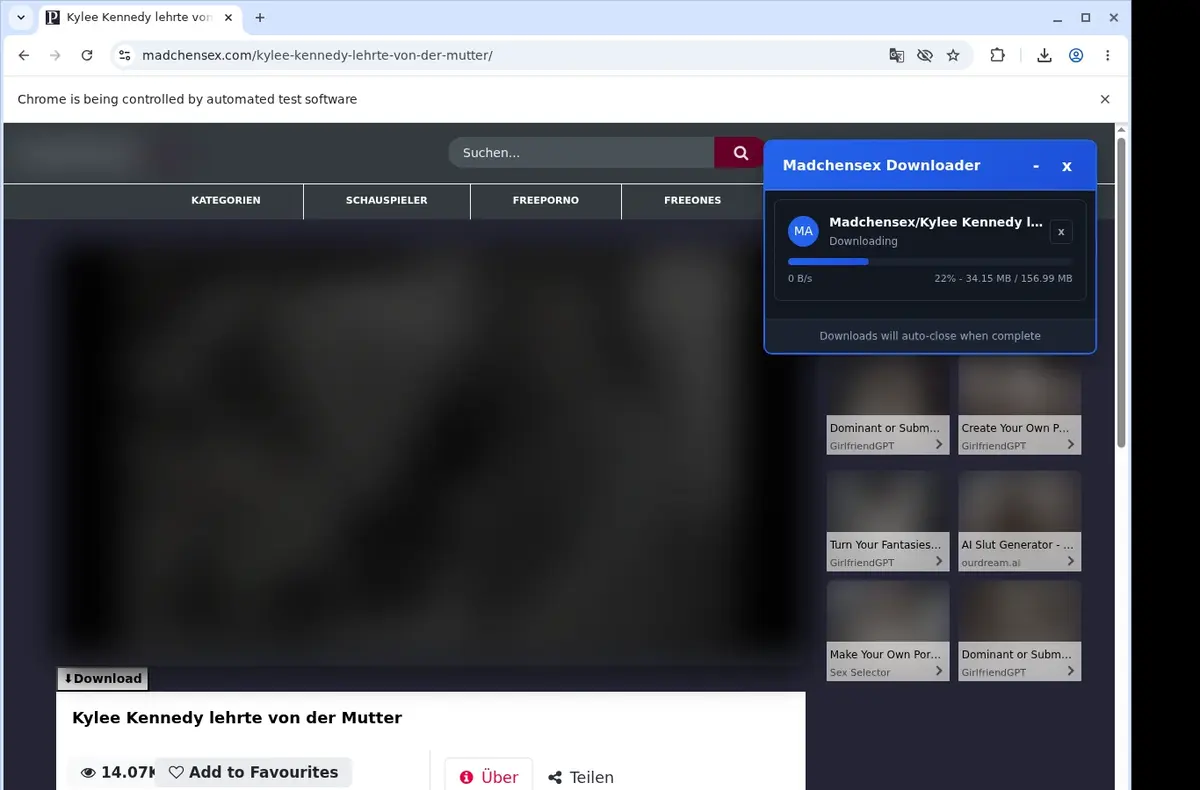The width and height of the screenshot is (1200, 790).
Task: Click chevron on Sex Selector ad
Action: [939, 671]
